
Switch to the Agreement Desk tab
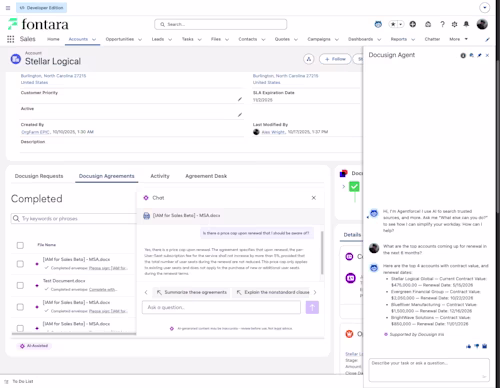(x=206, y=176)
